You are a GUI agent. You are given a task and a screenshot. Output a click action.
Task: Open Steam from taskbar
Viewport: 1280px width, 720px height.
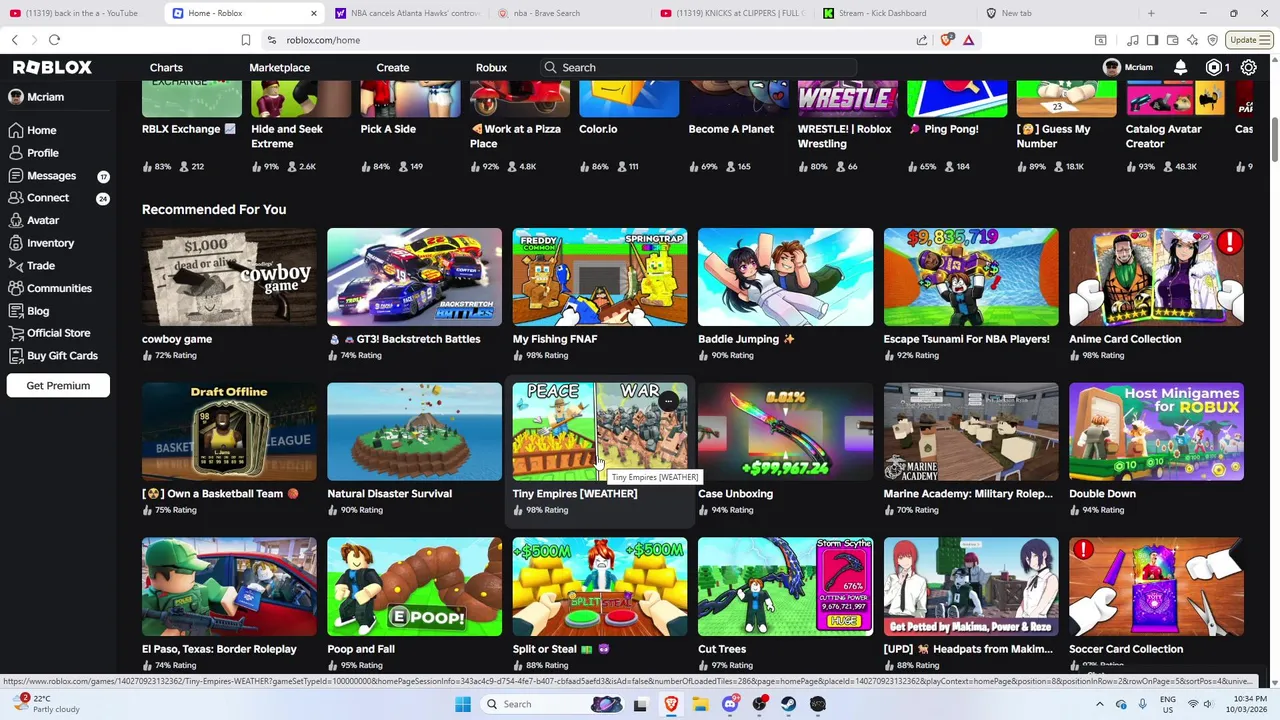788,704
